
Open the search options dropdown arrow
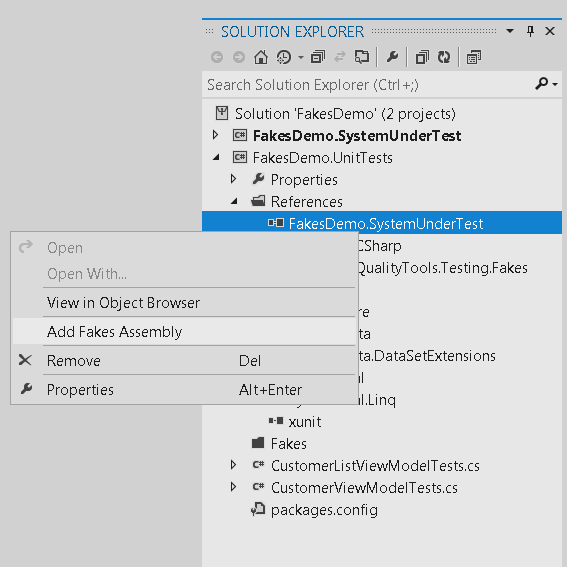pyautogui.click(x=555, y=85)
